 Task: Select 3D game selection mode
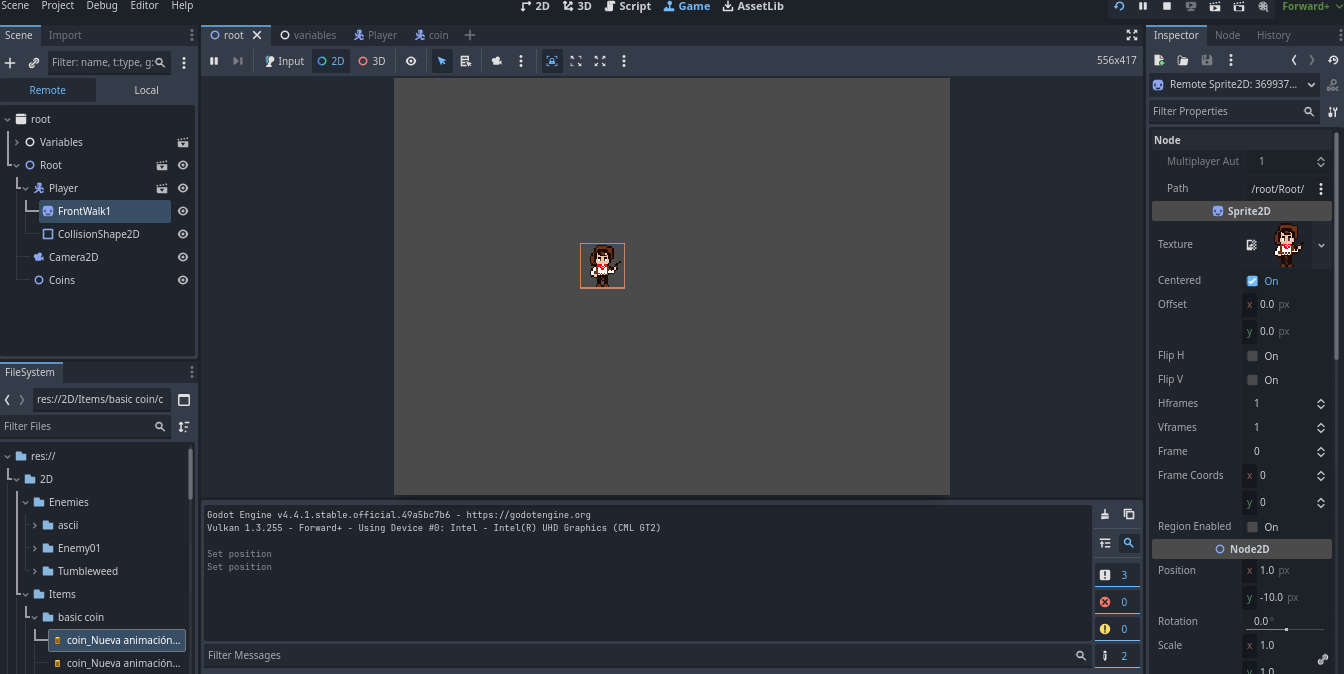[x=372, y=61]
